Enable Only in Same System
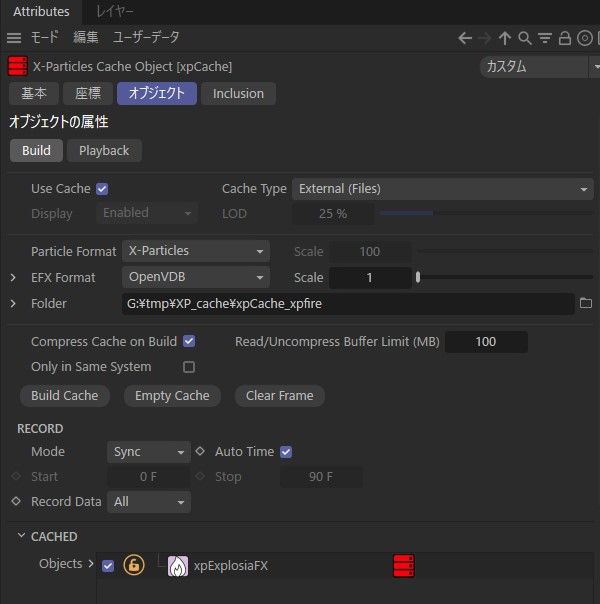The height and width of the screenshot is (604, 600). click(x=189, y=367)
